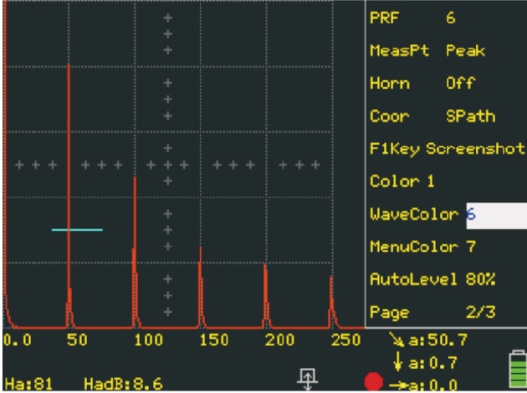Click the echo peak near 100

point(135,252)
